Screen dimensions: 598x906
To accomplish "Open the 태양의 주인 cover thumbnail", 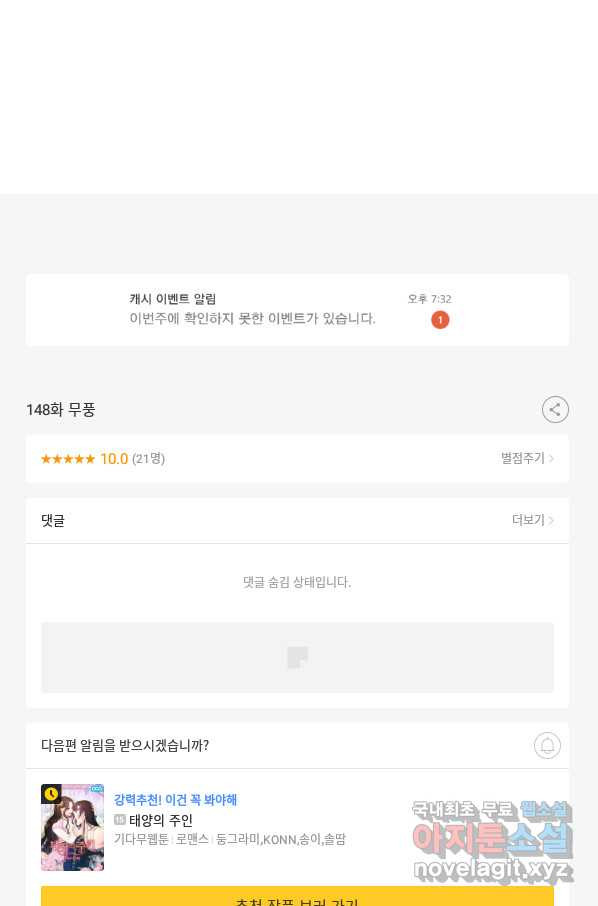I will (72, 827).
